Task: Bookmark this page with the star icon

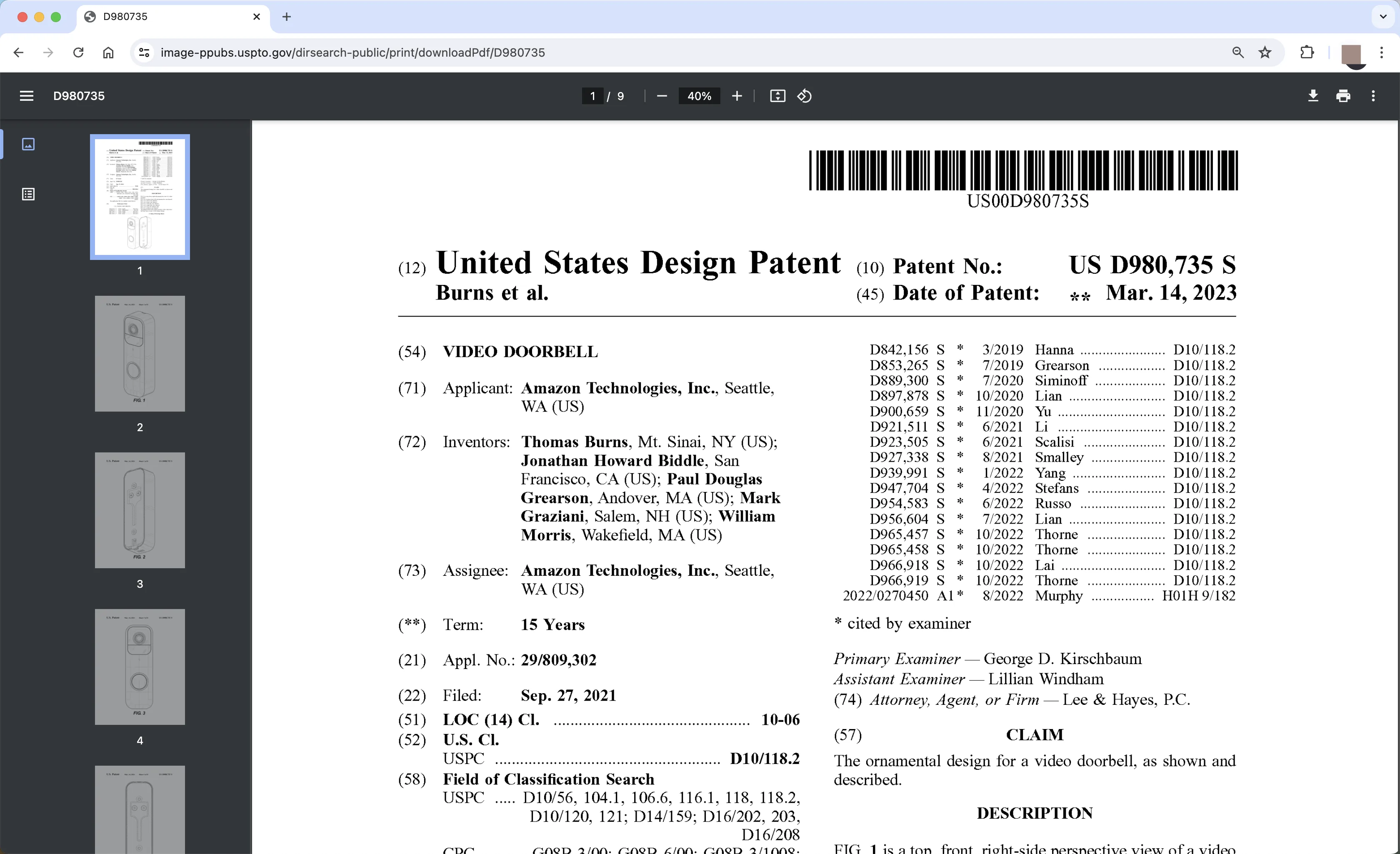Action: (x=1265, y=53)
